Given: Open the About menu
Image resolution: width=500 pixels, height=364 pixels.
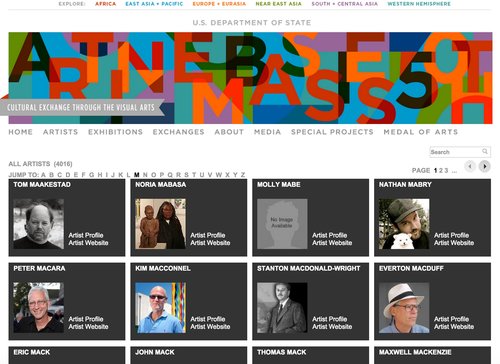Looking at the screenshot, I should tap(229, 132).
